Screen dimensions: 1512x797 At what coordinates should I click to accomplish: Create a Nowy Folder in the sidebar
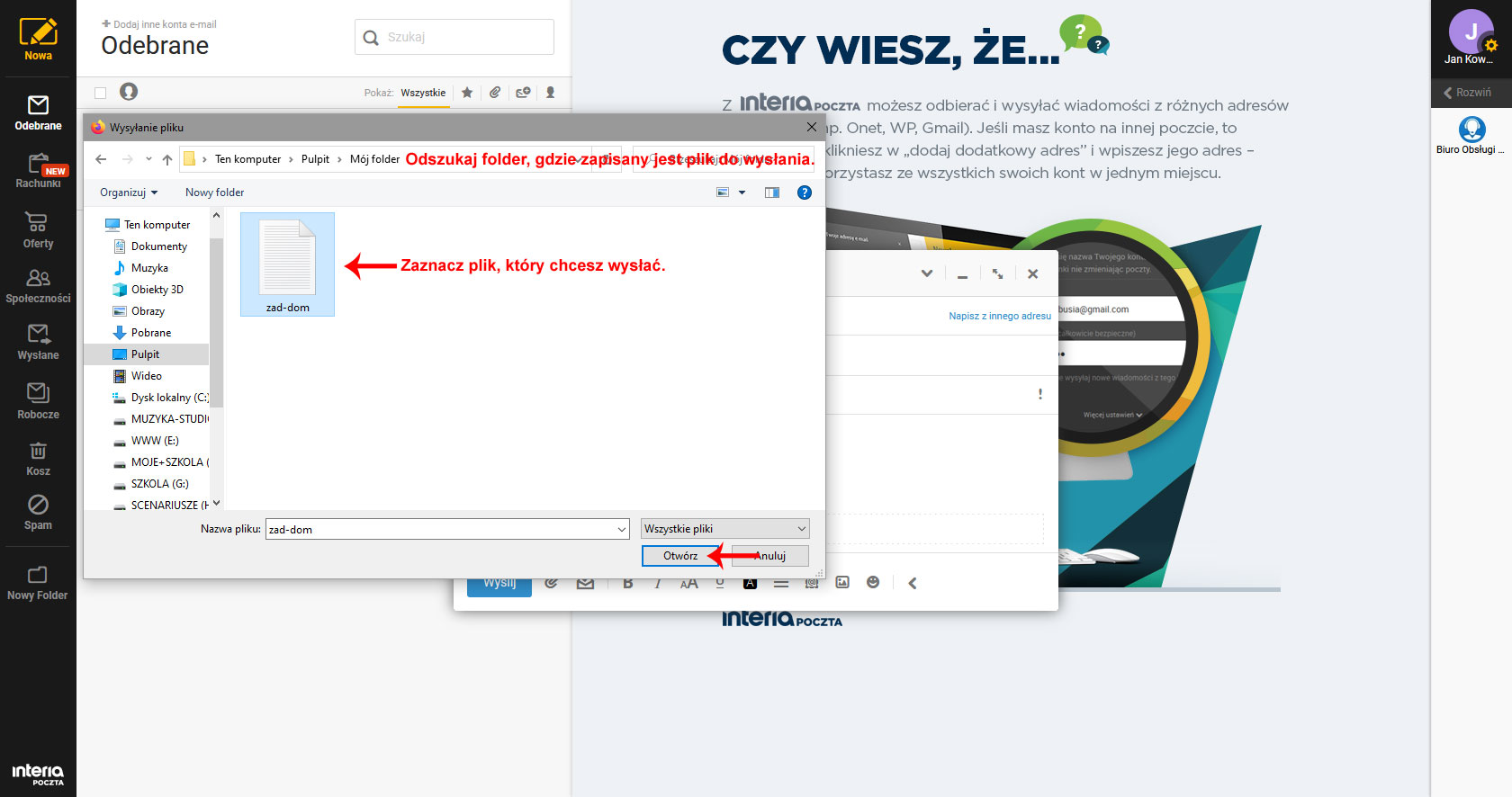coord(38,583)
